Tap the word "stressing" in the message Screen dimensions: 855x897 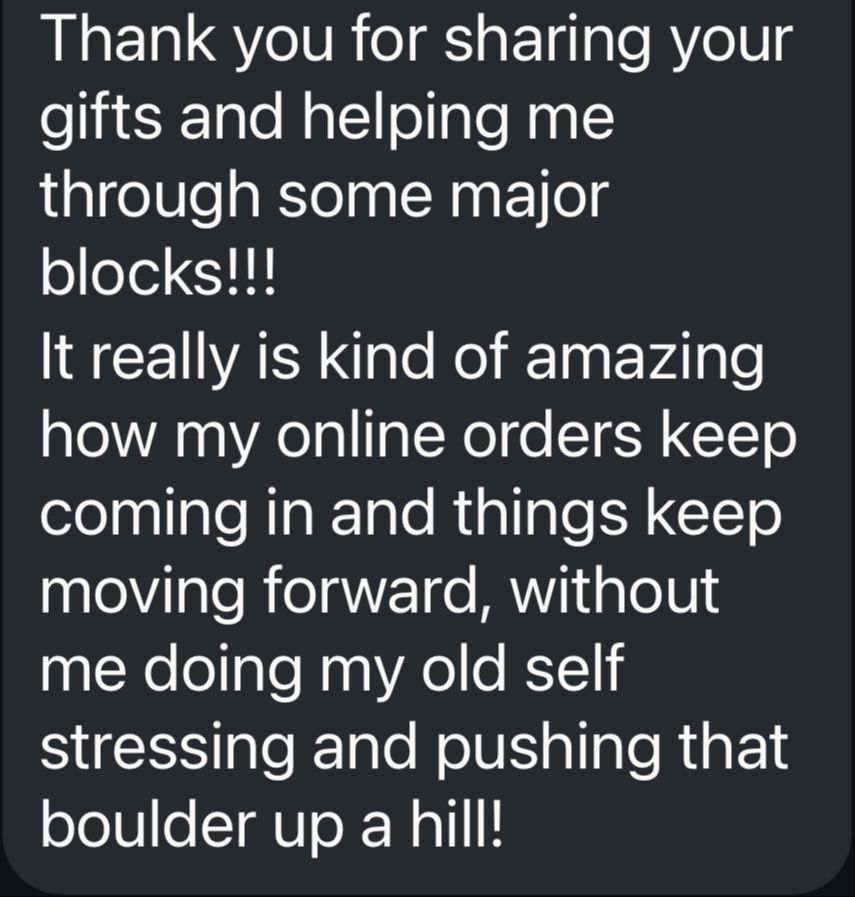pyautogui.click(x=166, y=751)
